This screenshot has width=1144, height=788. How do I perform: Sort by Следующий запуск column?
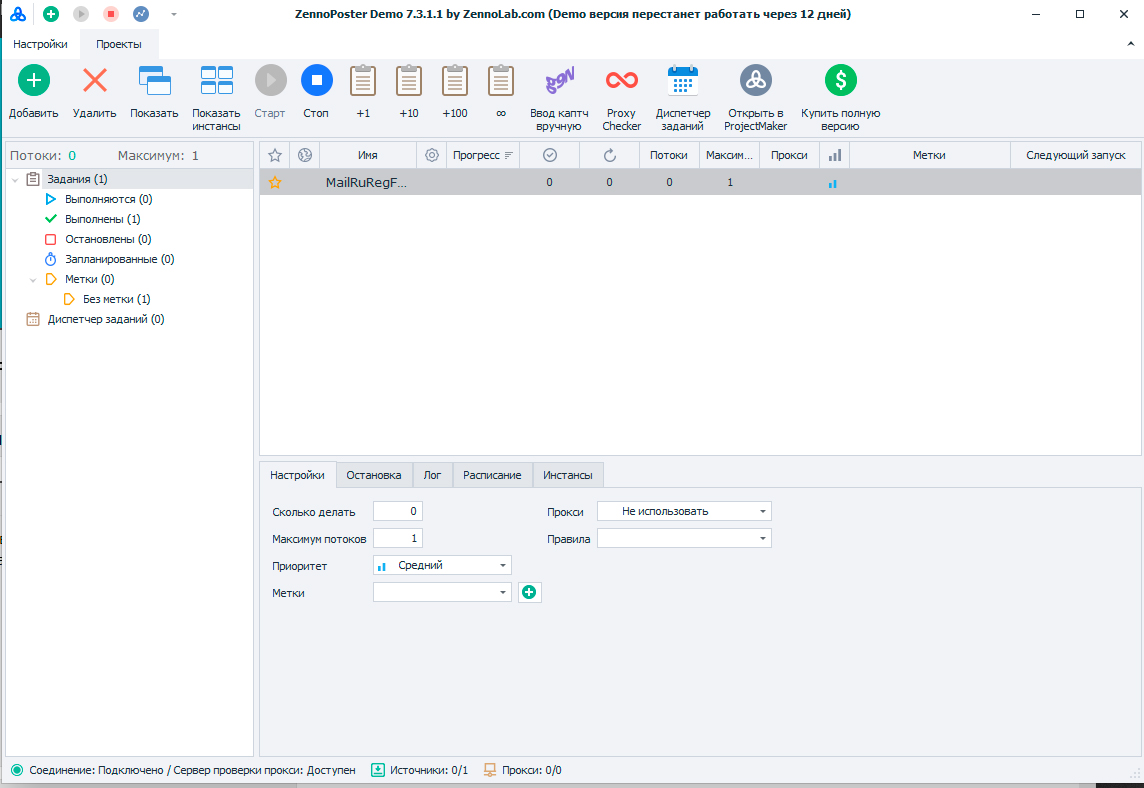tap(1075, 155)
